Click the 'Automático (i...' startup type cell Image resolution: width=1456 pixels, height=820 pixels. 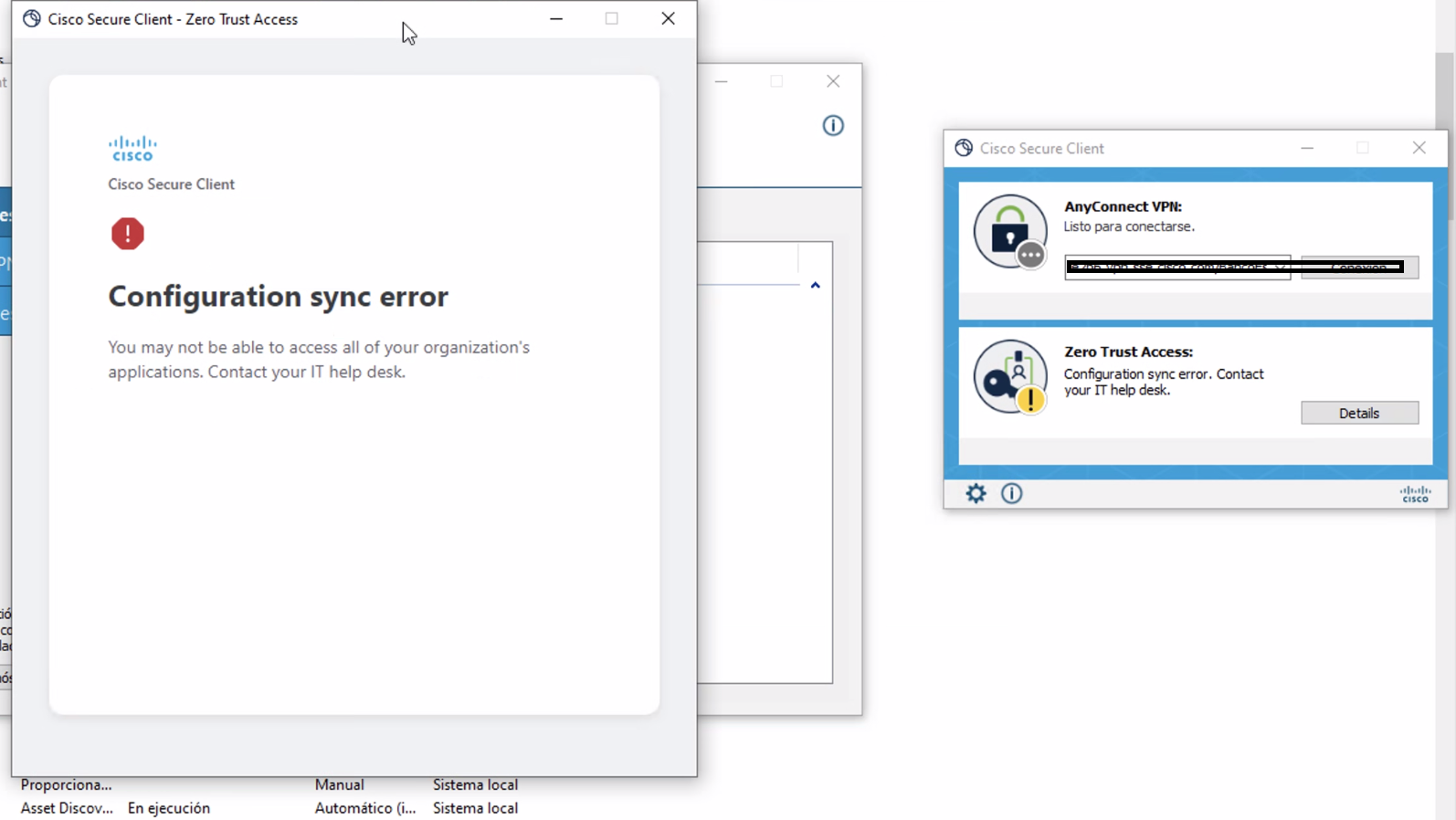pyautogui.click(x=365, y=808)
